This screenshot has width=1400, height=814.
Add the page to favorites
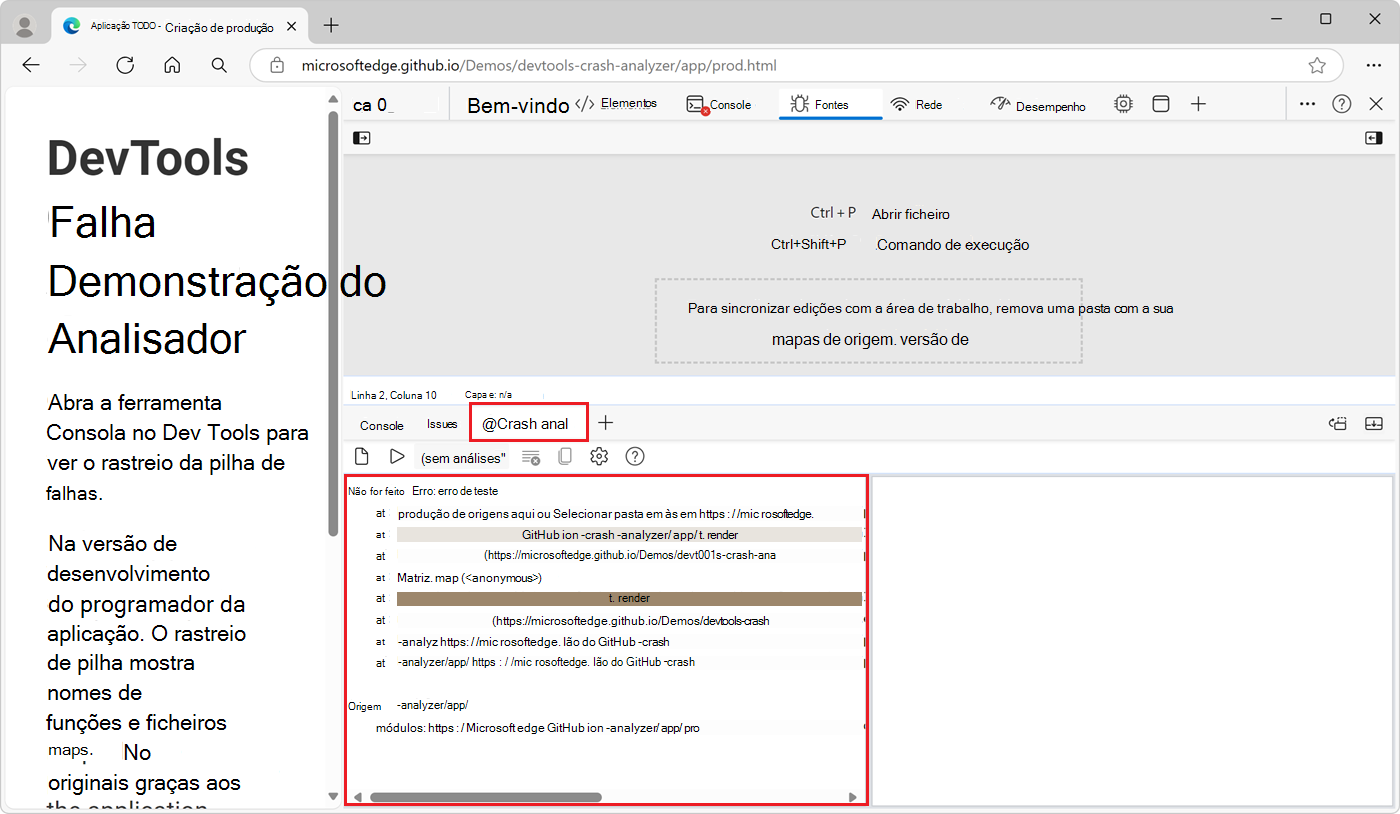click(x=1317, y=65)
